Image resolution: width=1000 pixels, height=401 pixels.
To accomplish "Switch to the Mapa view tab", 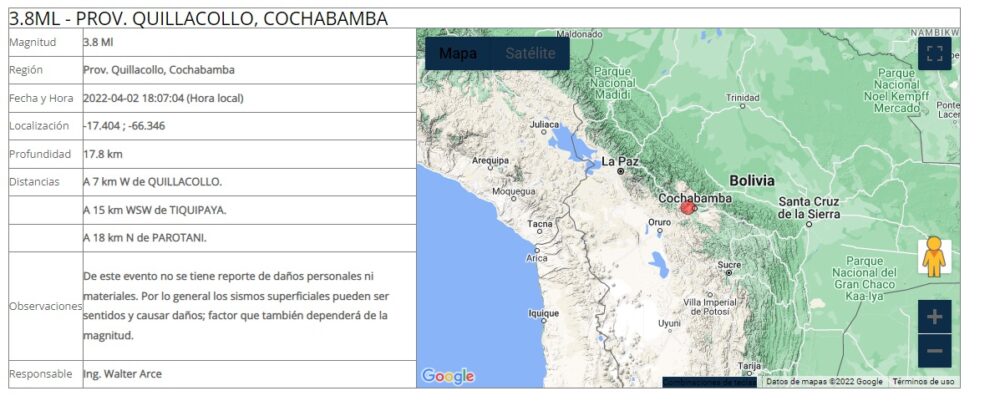I will [458, 54].
